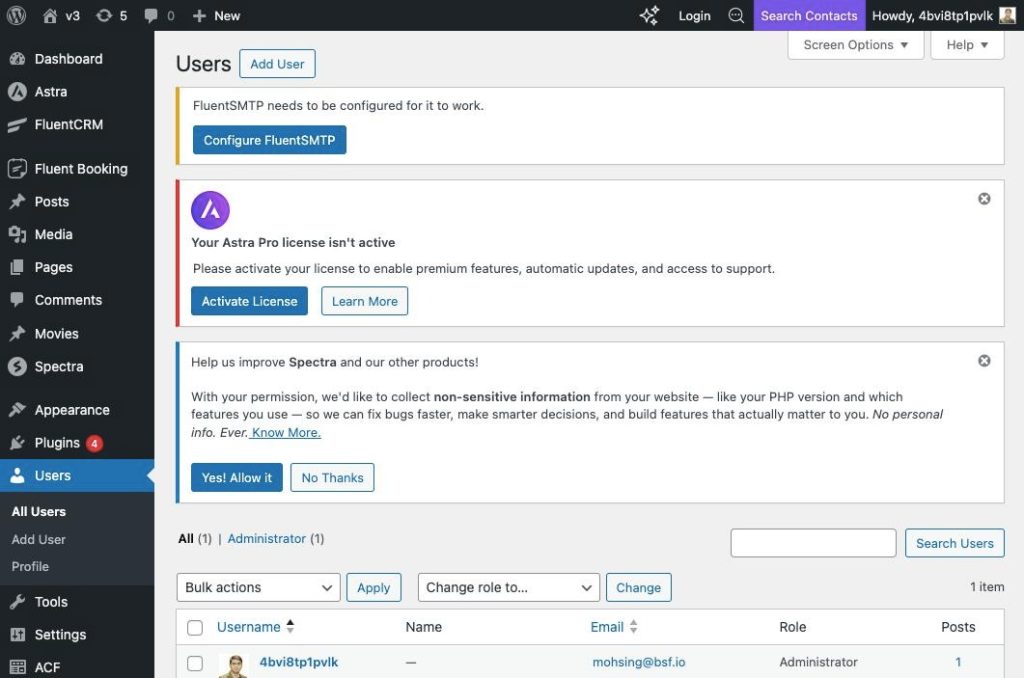Click the Plugins update badge 4
1024x678 pixels.
coord(94,443)
